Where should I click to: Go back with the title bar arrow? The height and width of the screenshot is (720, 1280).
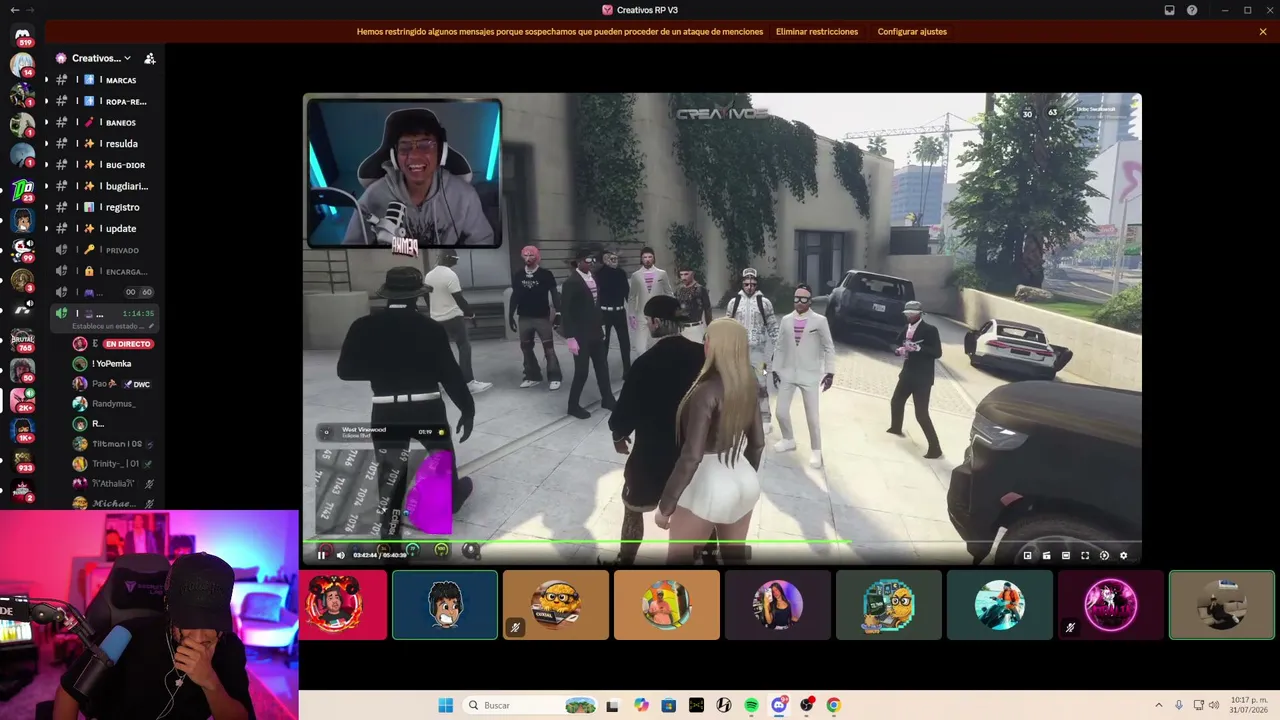point(14,10)
